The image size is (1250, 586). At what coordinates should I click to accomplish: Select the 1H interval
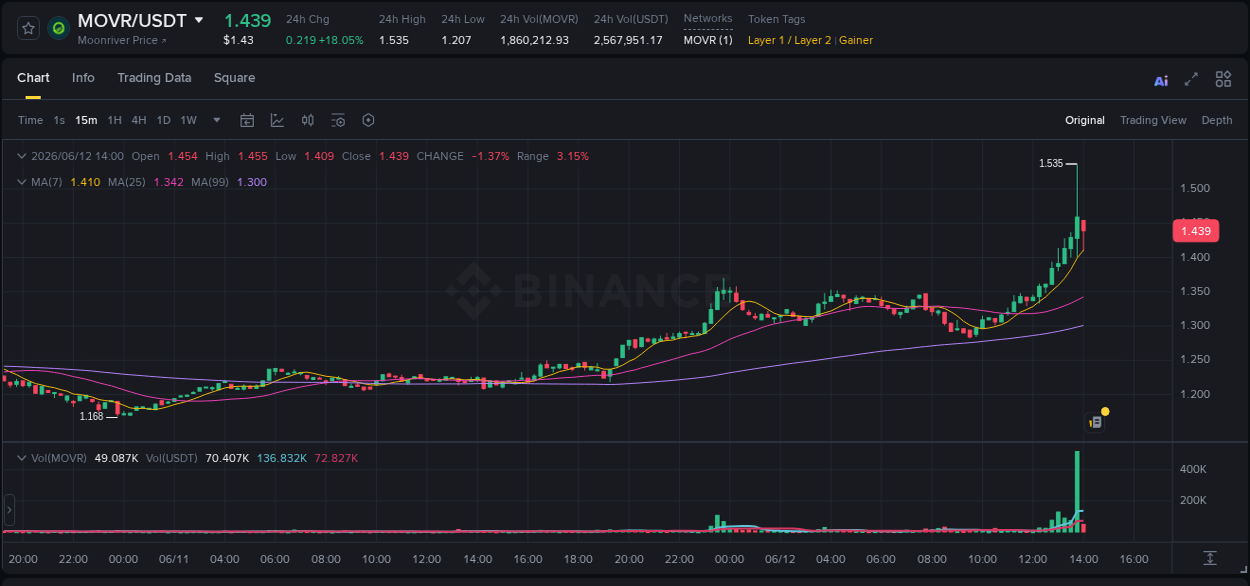115,120
